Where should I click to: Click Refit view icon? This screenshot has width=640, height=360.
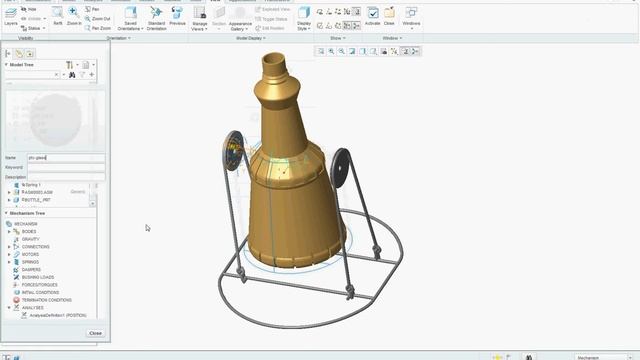[x=58, y=16]
